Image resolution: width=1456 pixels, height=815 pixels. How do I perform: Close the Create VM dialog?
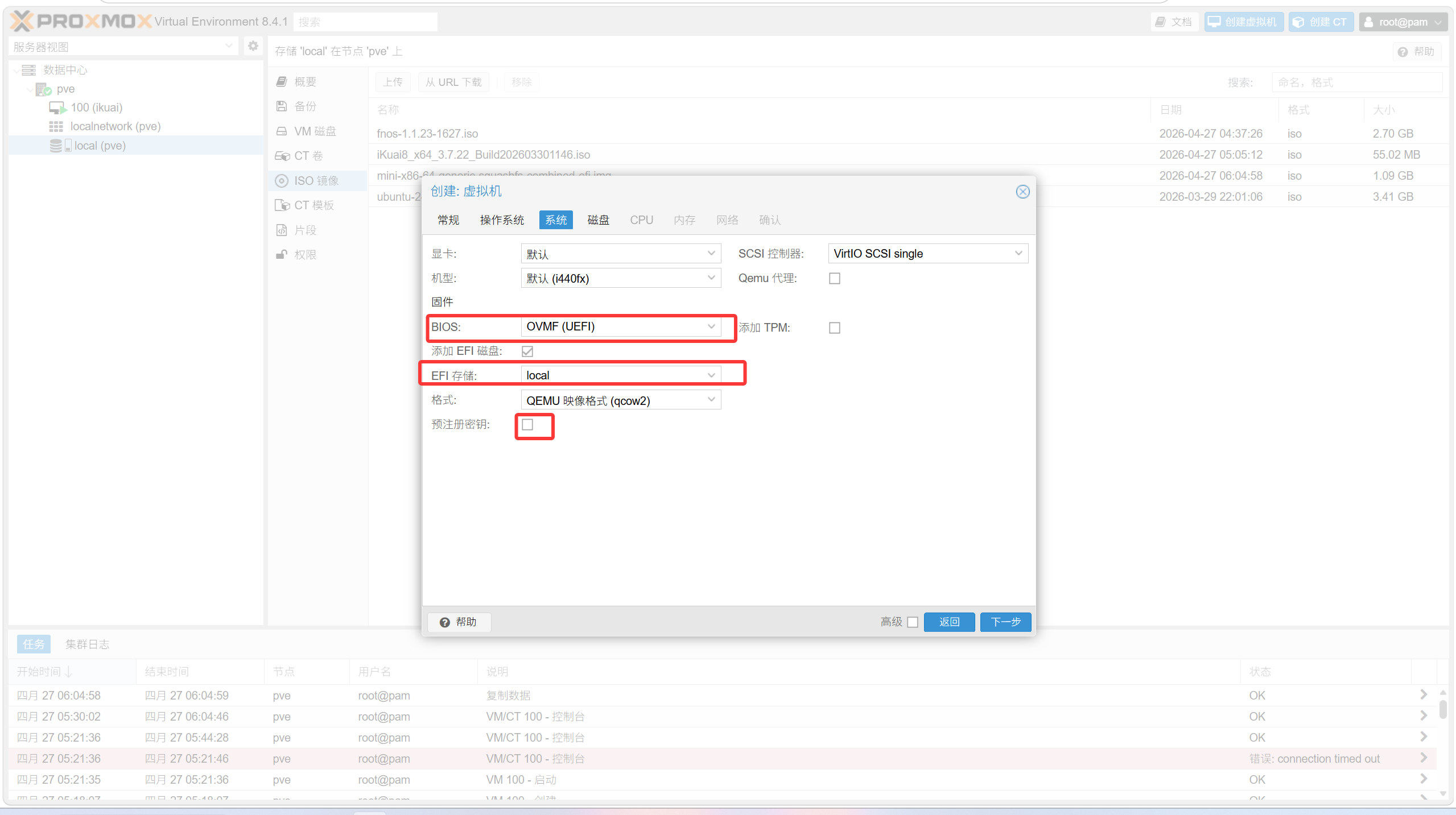1022,192
